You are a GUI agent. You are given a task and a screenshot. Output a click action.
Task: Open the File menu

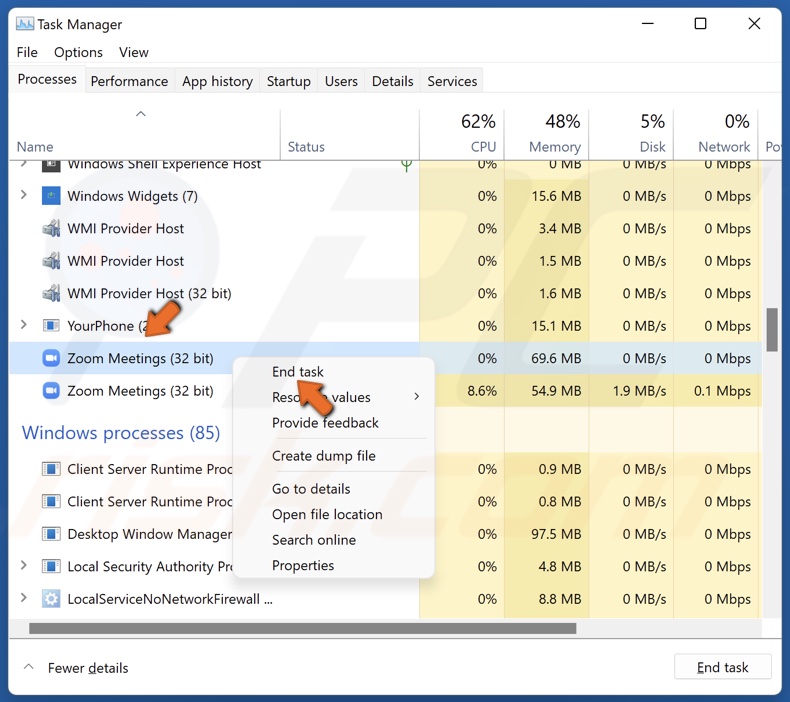[27, 52]
